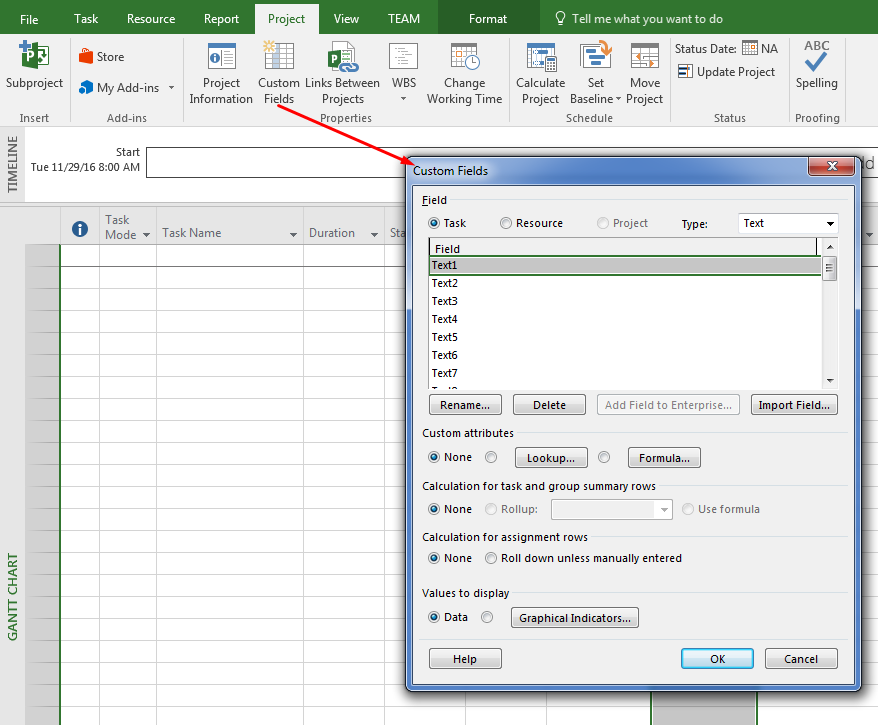Open the My Add-ins dropdown
878x725 pixels.
(170, 87)
